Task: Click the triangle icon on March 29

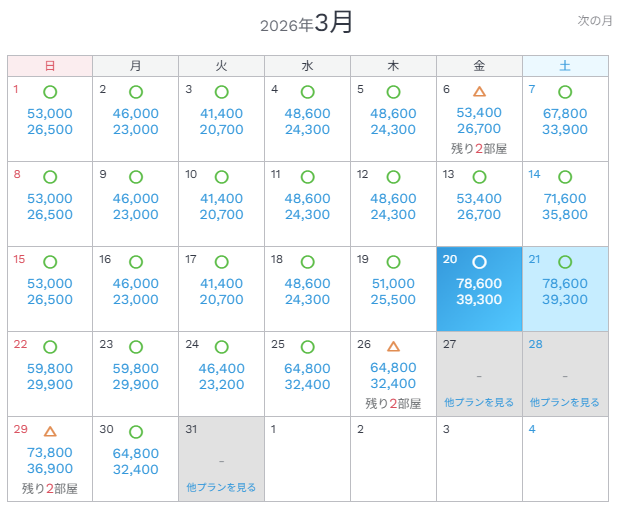Action: point(50,431)
